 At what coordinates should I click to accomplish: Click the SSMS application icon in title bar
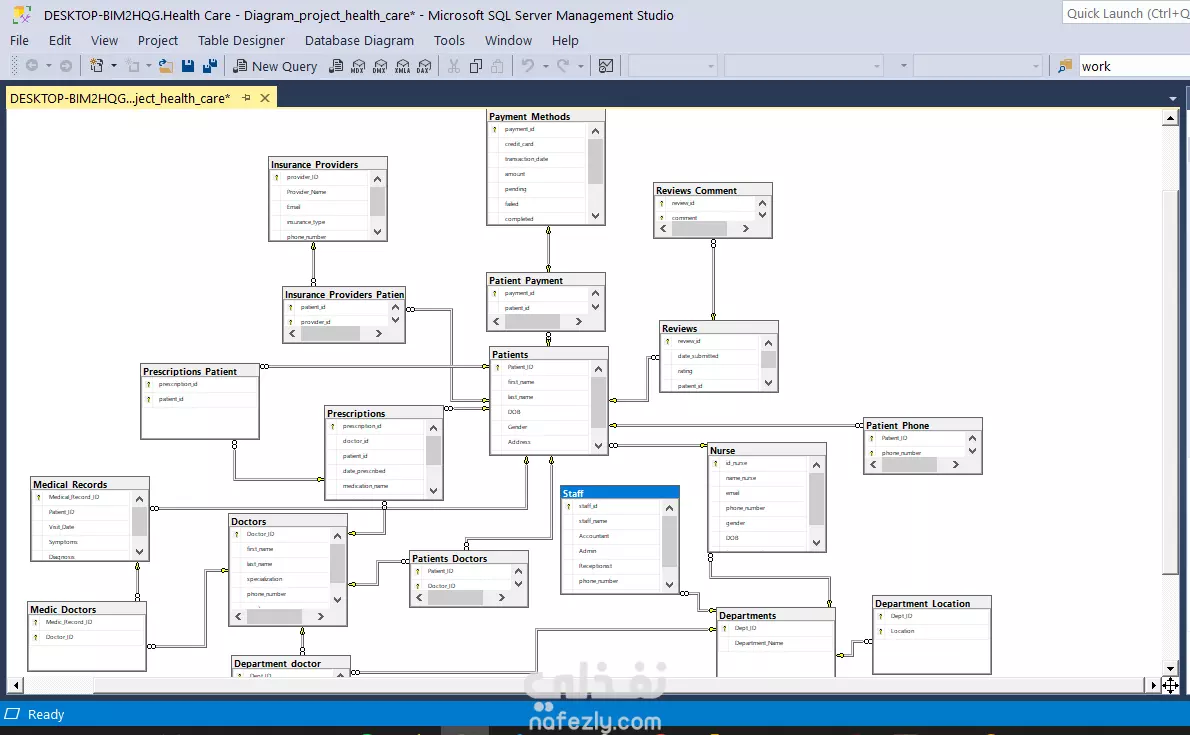(x=21, y=14)
